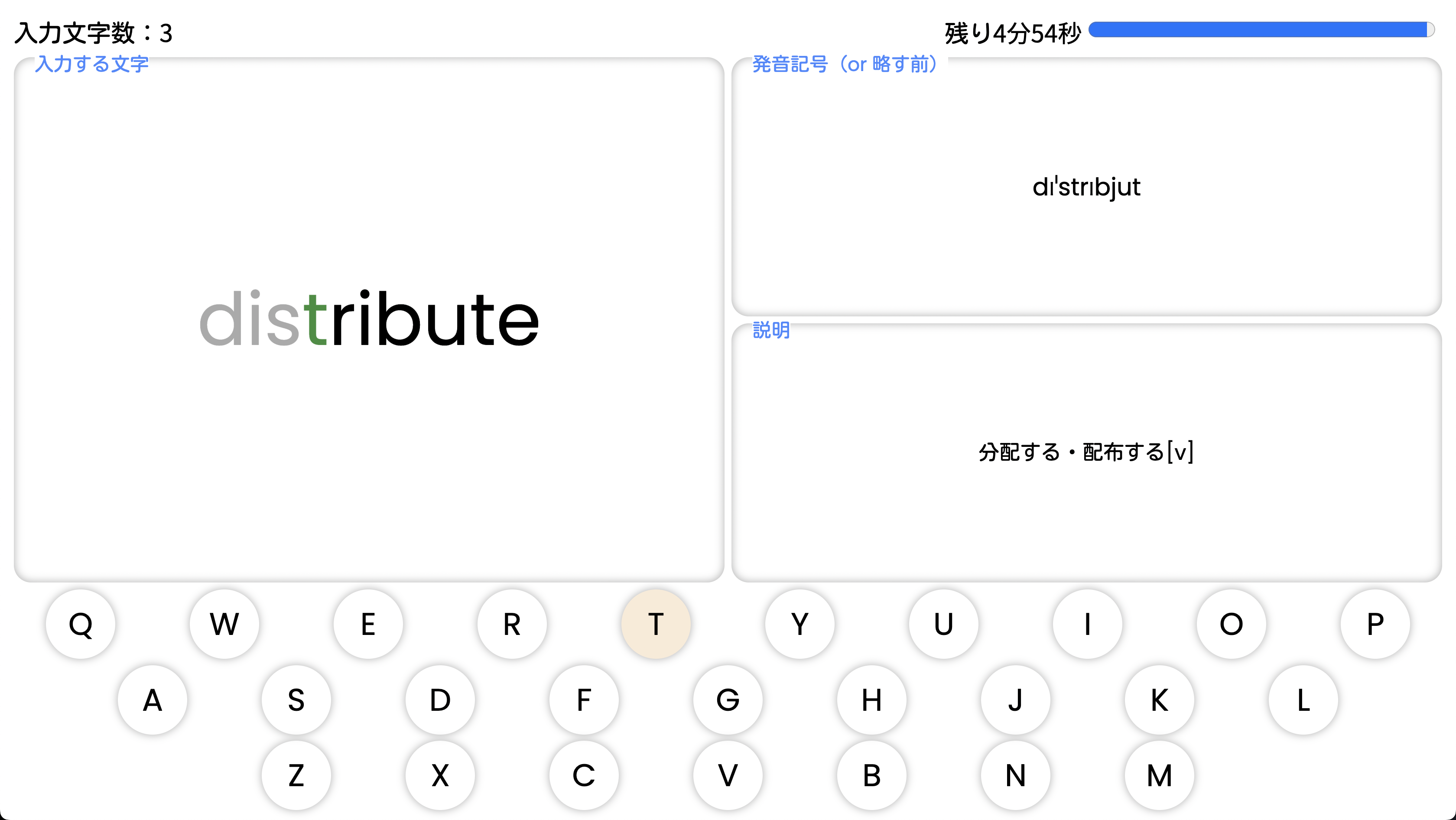
Task: Hit the V key
Action: [728, 775]
